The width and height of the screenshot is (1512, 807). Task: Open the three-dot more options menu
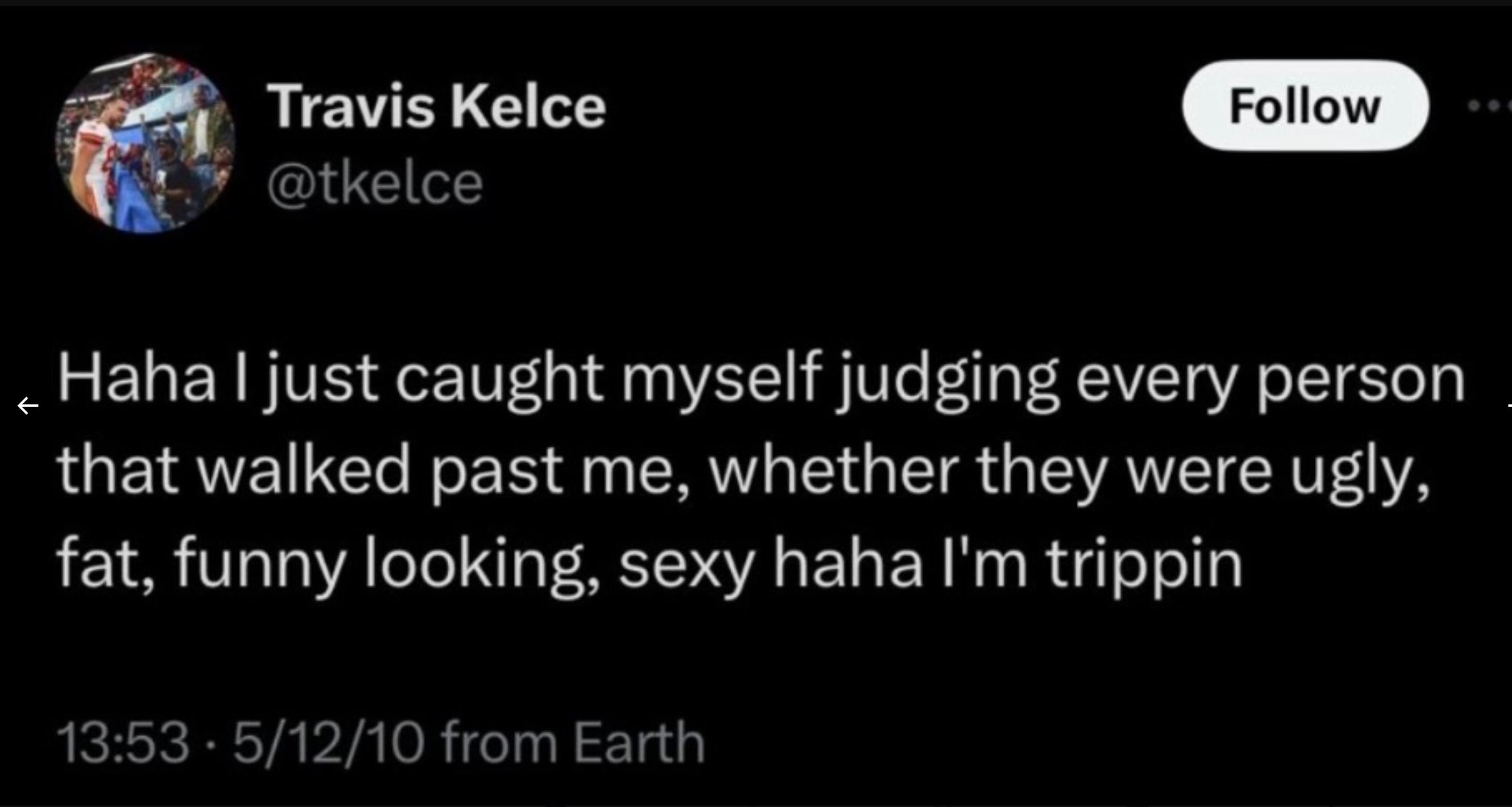(x=1489, y=106)
